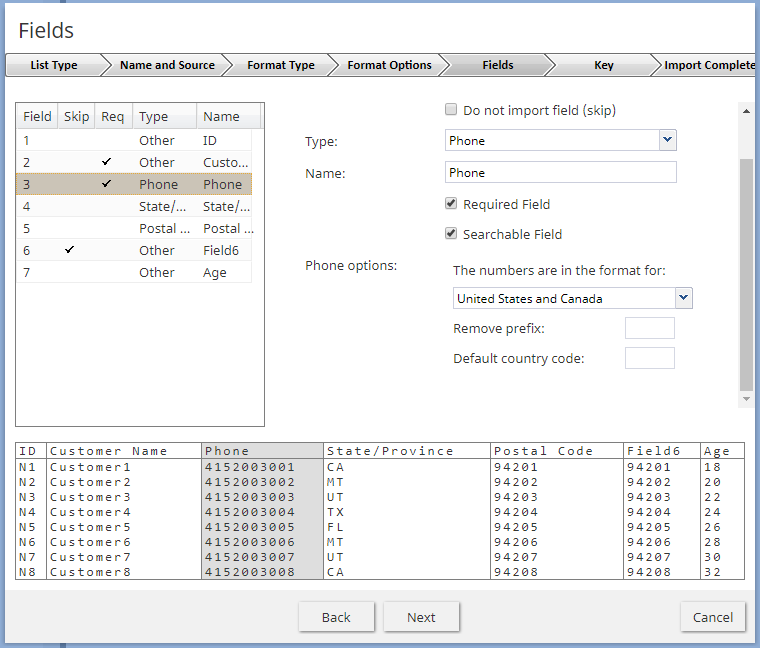Open the Format Type step
Screen dimensions: 760x648
point(281,65)
